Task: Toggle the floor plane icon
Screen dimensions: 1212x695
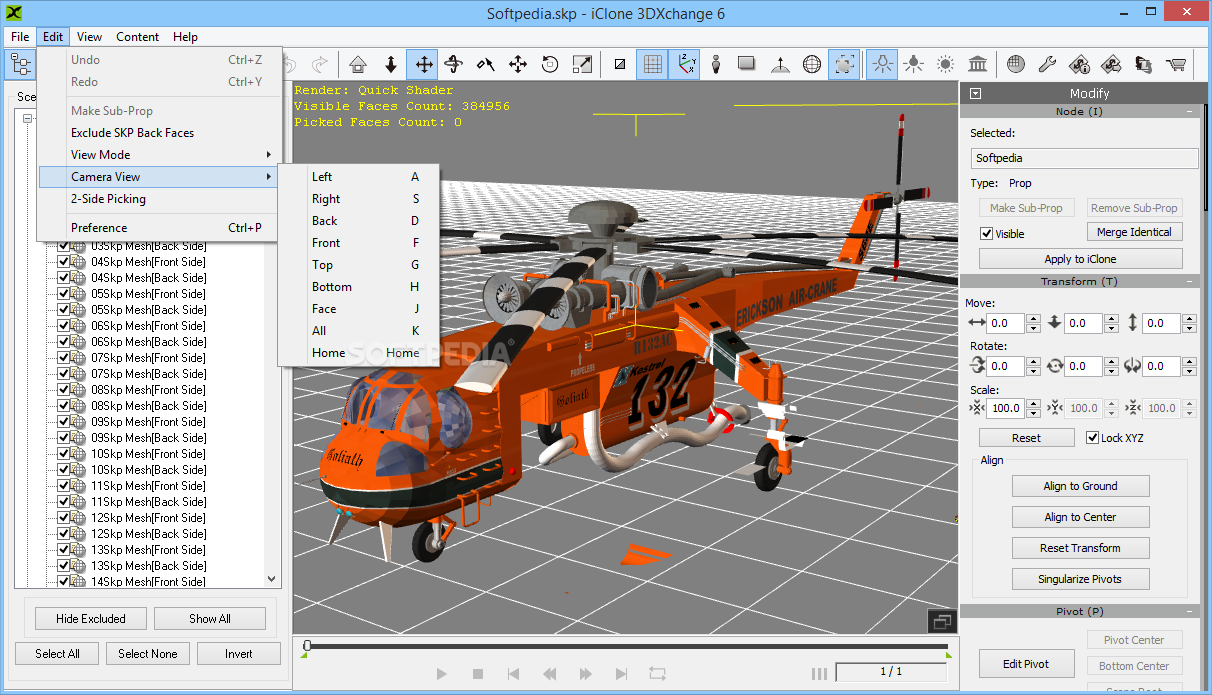Action: tap(747, 65)
